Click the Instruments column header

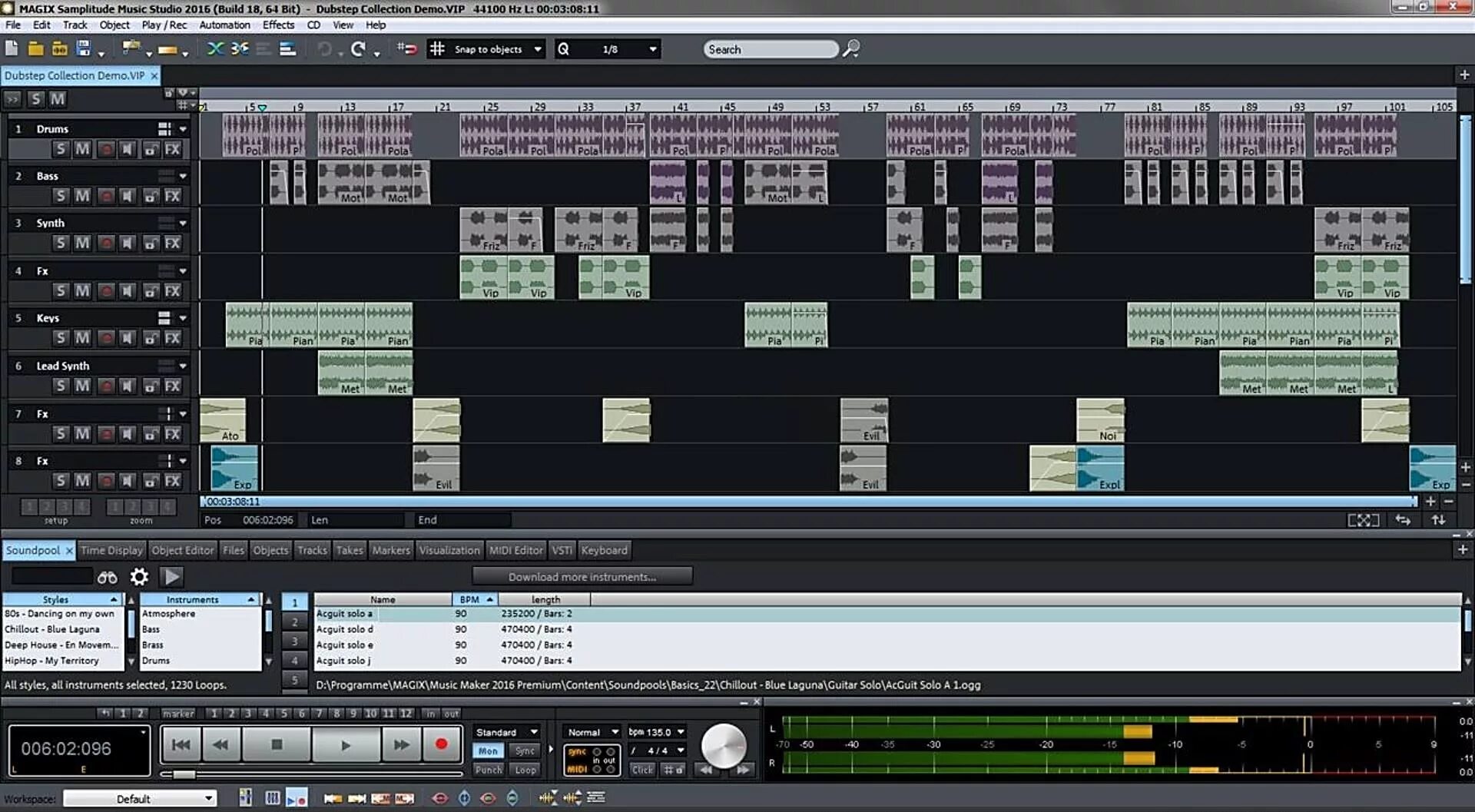click(x=199, y=599)
